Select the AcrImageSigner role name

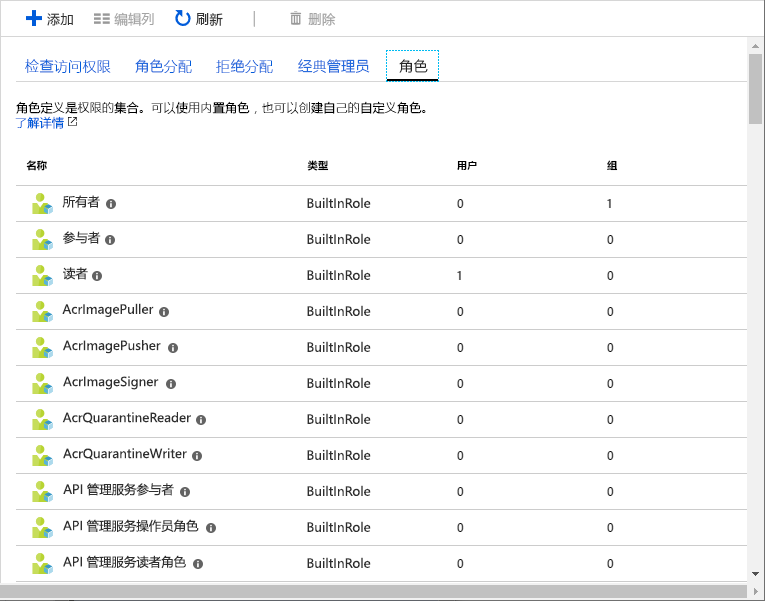111,382
